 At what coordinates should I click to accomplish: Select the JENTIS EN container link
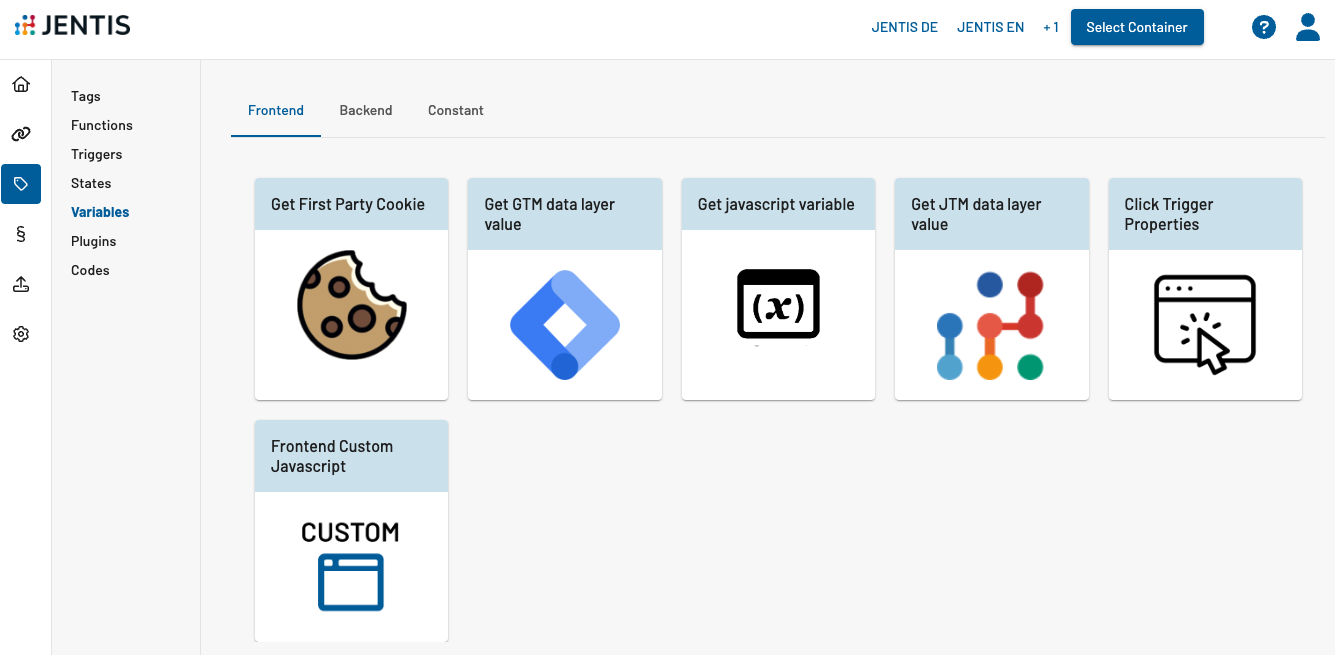tap(991, 27)
